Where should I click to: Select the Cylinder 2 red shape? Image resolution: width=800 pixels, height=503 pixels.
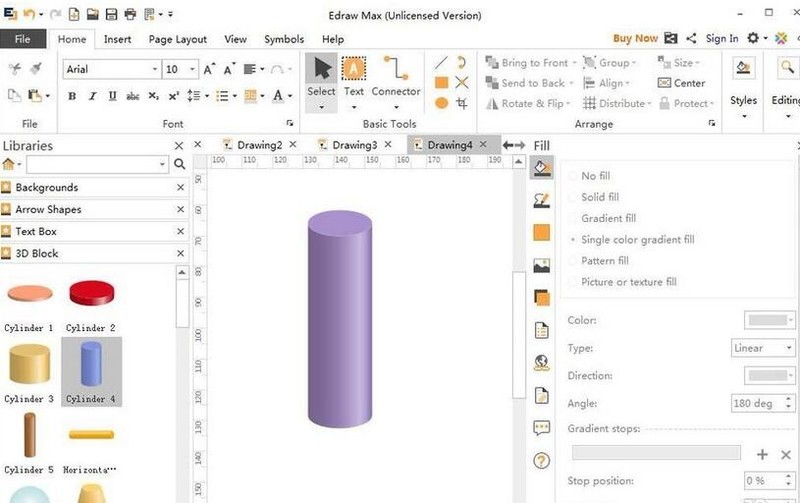click(x=91, y=305)
